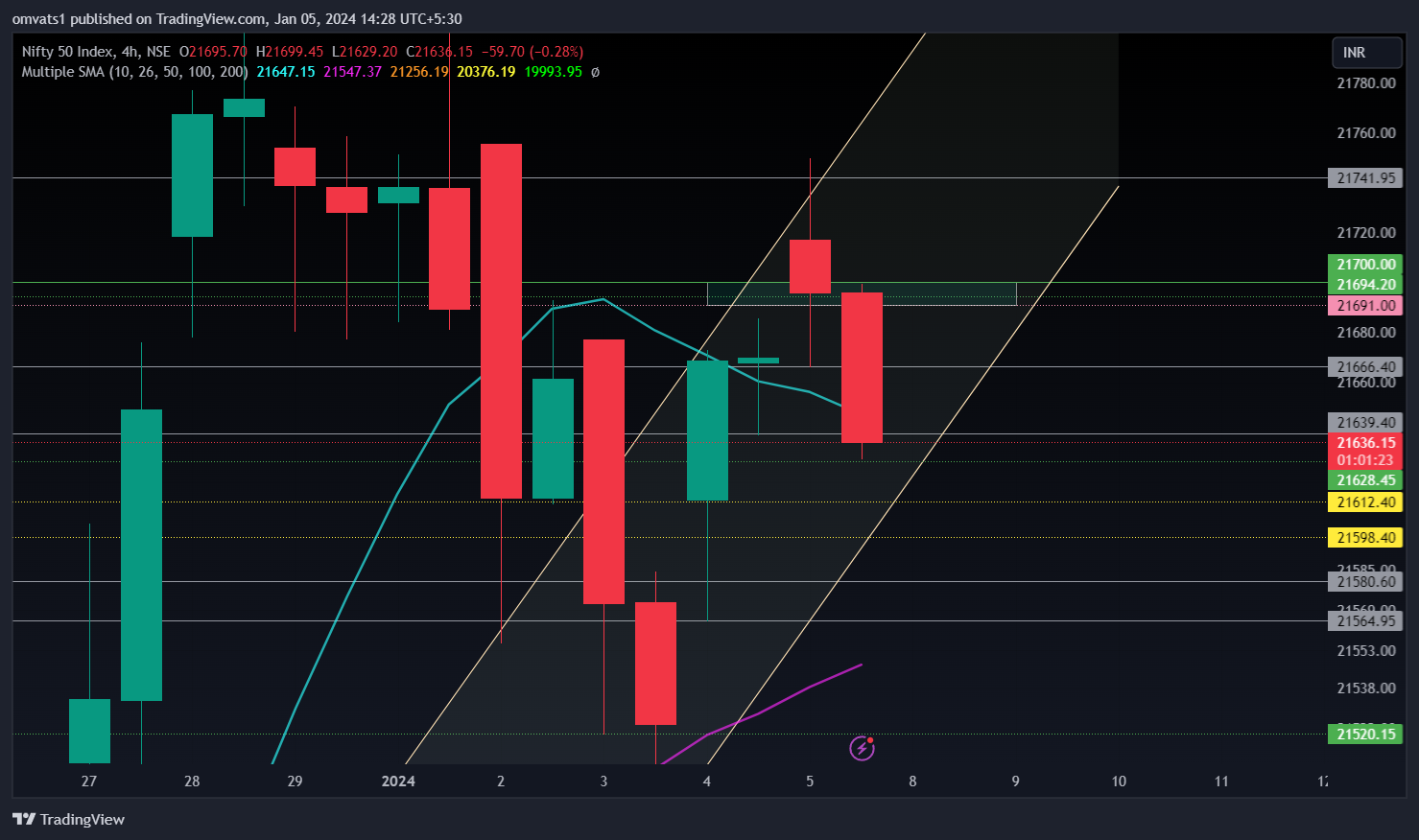Click date 11 on the time axis
Image resolution: width=1419 pixels, height=840 pixels.
[1221, 782]
